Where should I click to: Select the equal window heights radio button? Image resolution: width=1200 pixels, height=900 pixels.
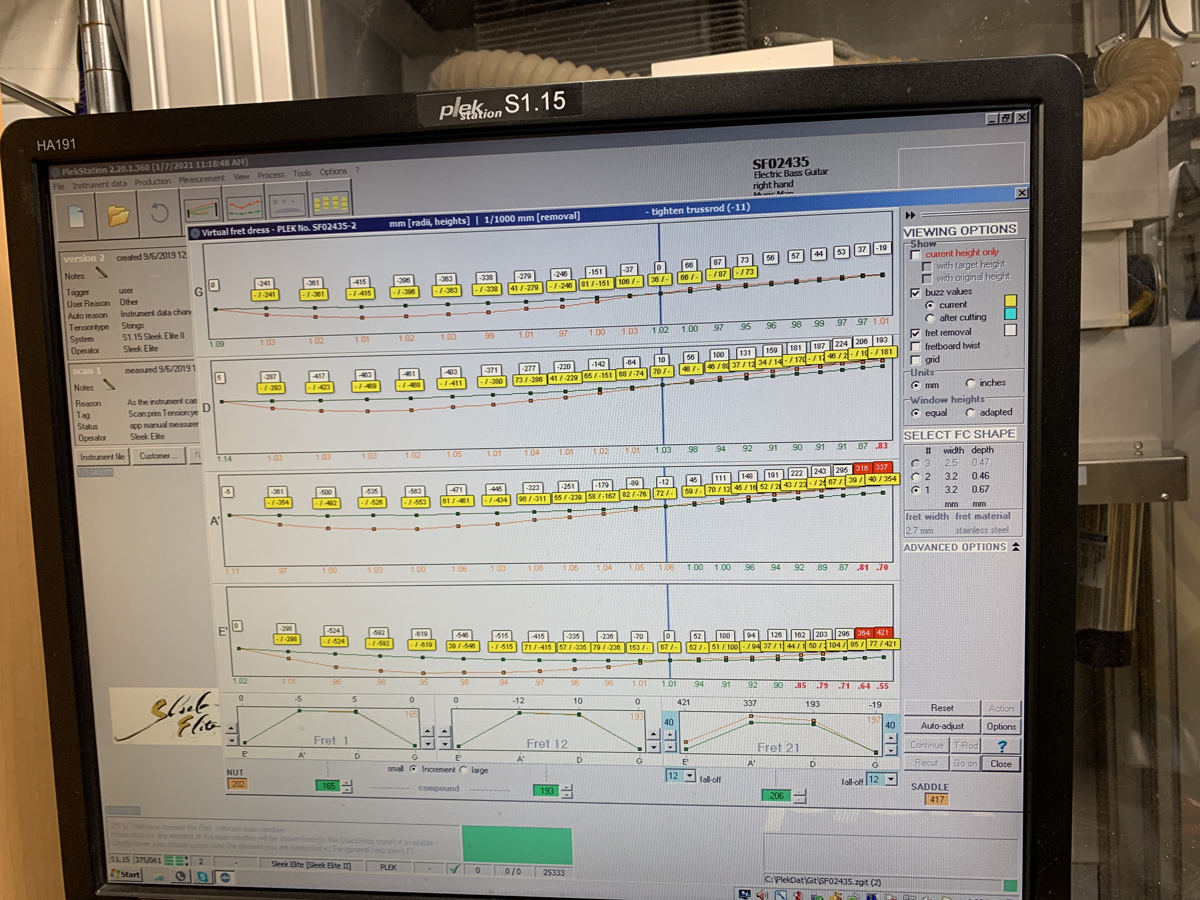(x=915, y=413)
